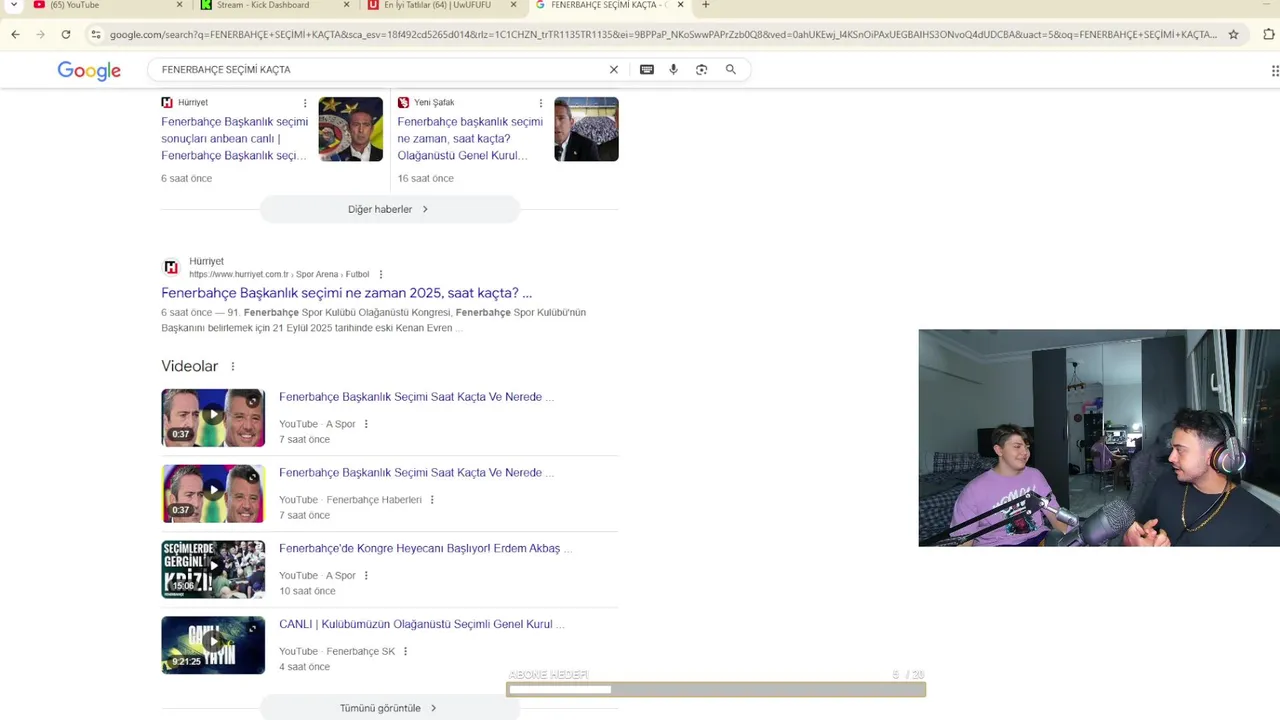
Task: Bookmark this page with the star icon
Action: coord(1233,34)
